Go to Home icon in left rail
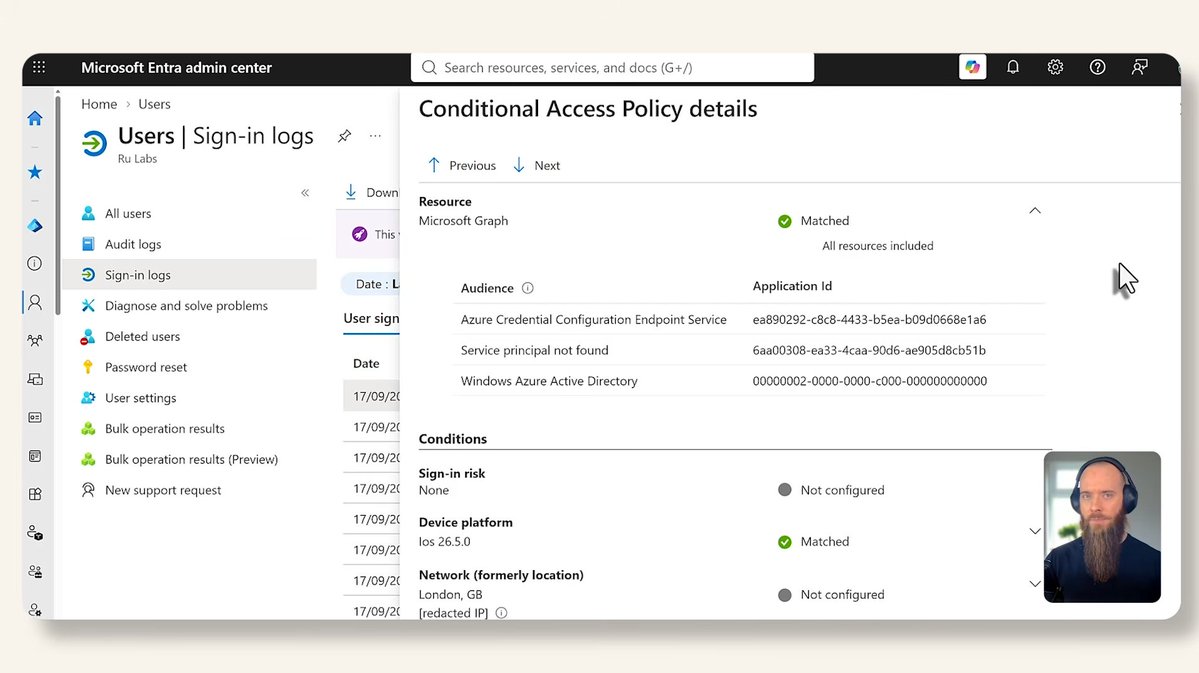The image size is (1199, 673). point(35,118)
